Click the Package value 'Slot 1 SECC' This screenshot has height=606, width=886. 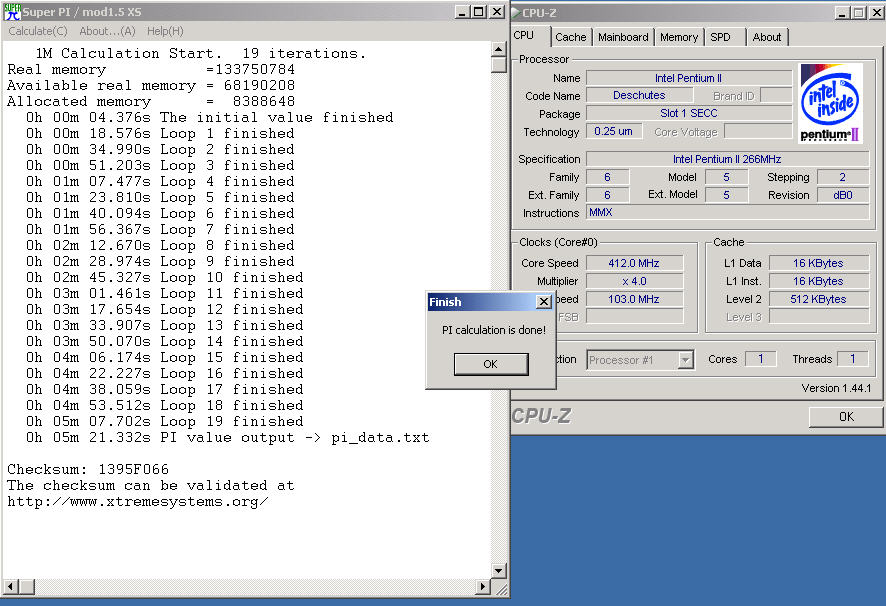tap(689, 113)
